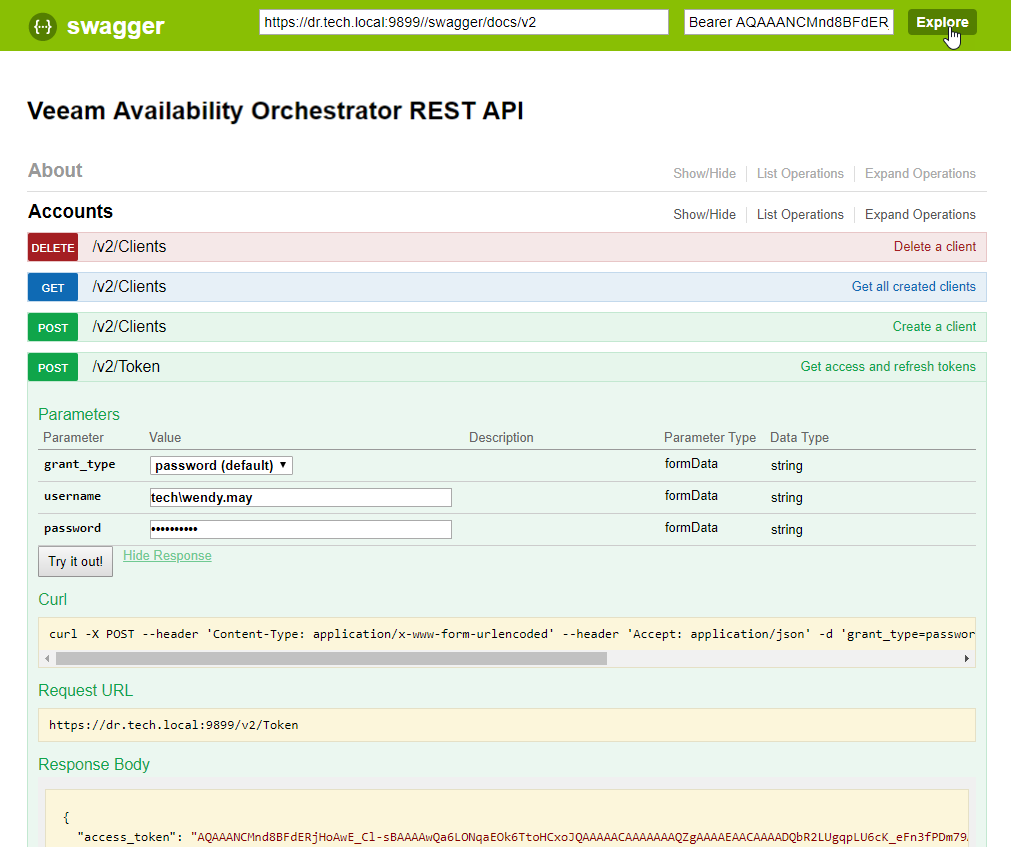The height and width of the screenshot is (847, 1011).
Task: Collapse the POST /v2/Token path
Action: (126, 367)
